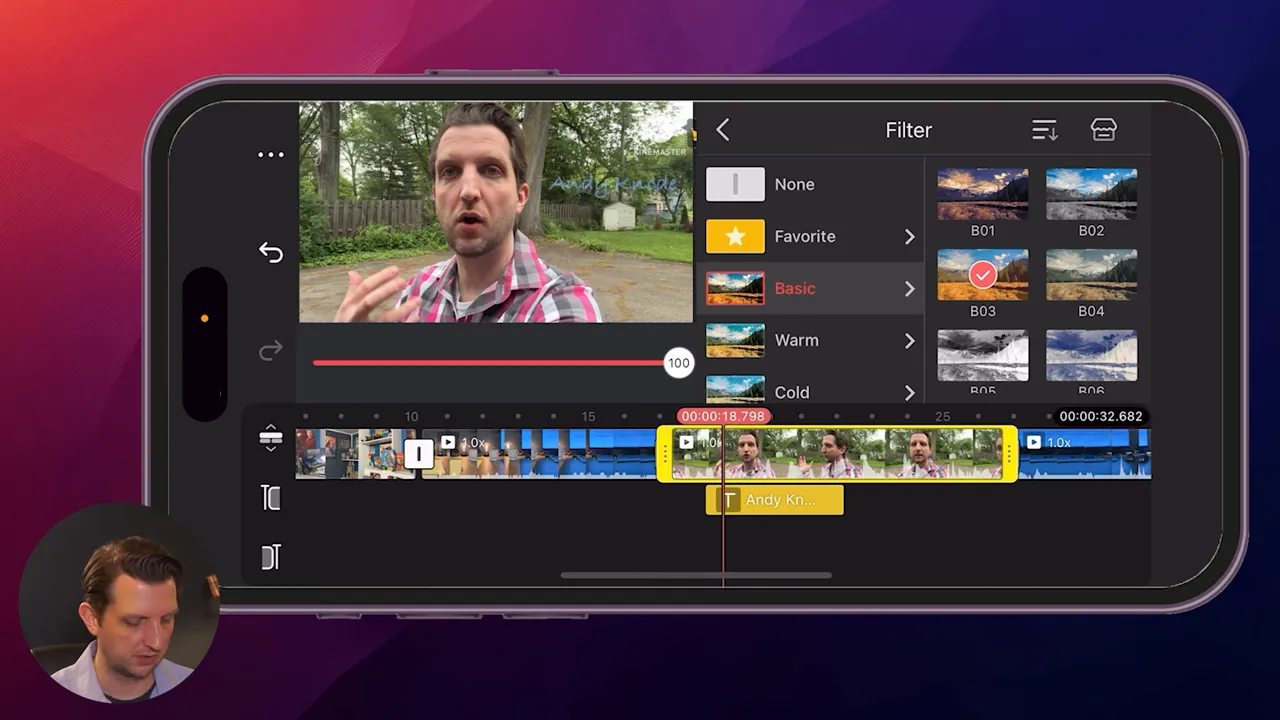Click the grayed-out redo arrow
Screen dimensions: 1280x720
[x=271, y=351]
